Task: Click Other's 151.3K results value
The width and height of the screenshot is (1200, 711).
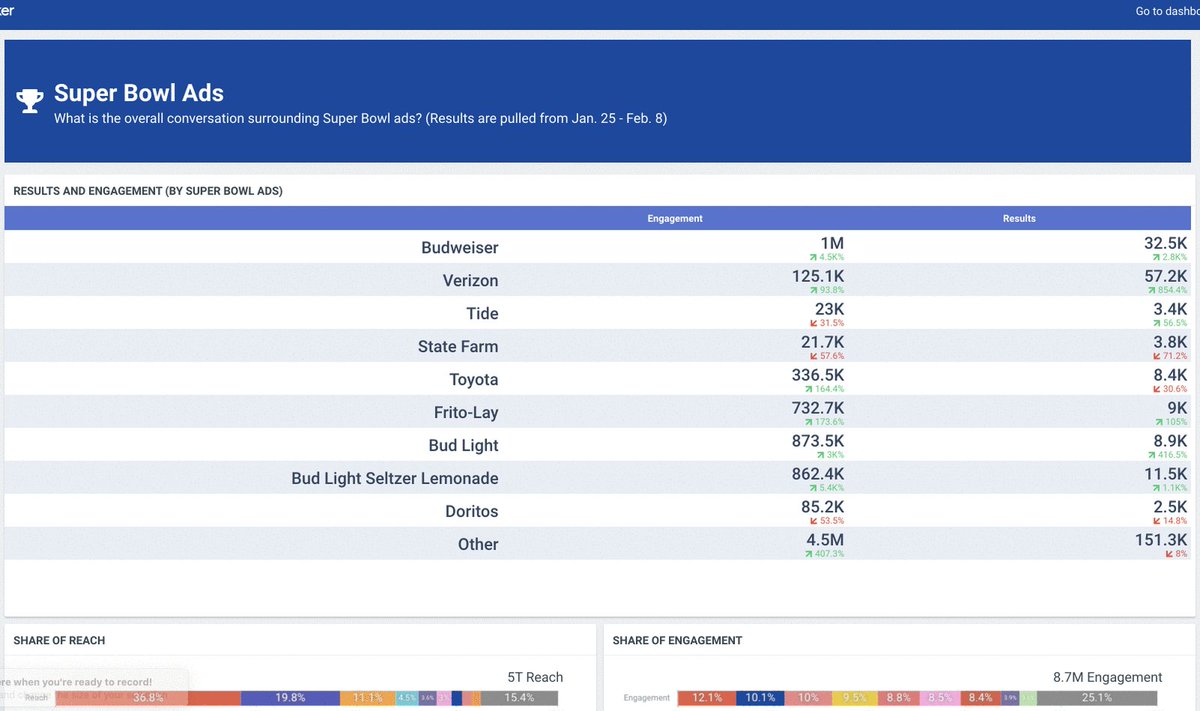Action: click(1162, 540)
